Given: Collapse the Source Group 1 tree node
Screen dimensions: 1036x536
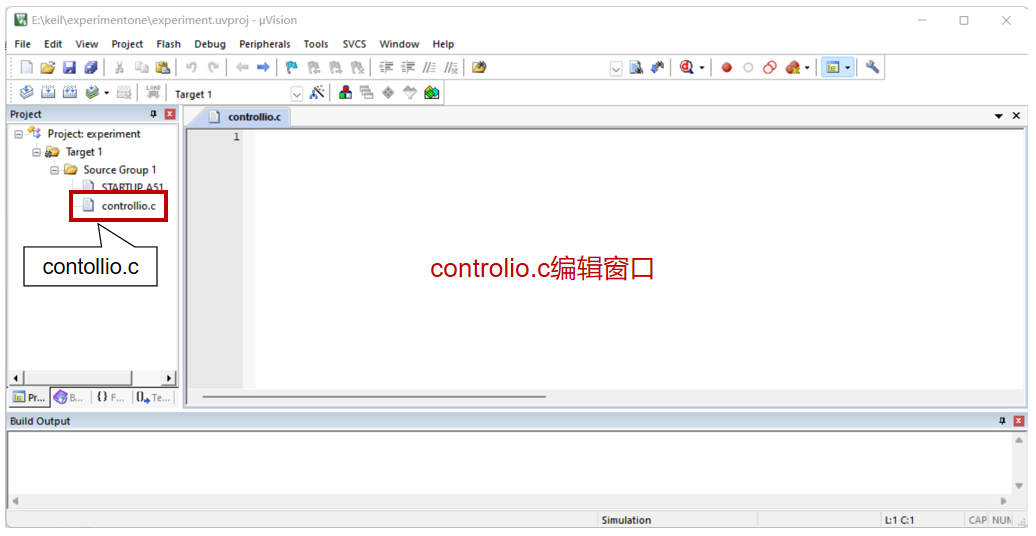Looking at the screenshot, I should coord(54,170).
